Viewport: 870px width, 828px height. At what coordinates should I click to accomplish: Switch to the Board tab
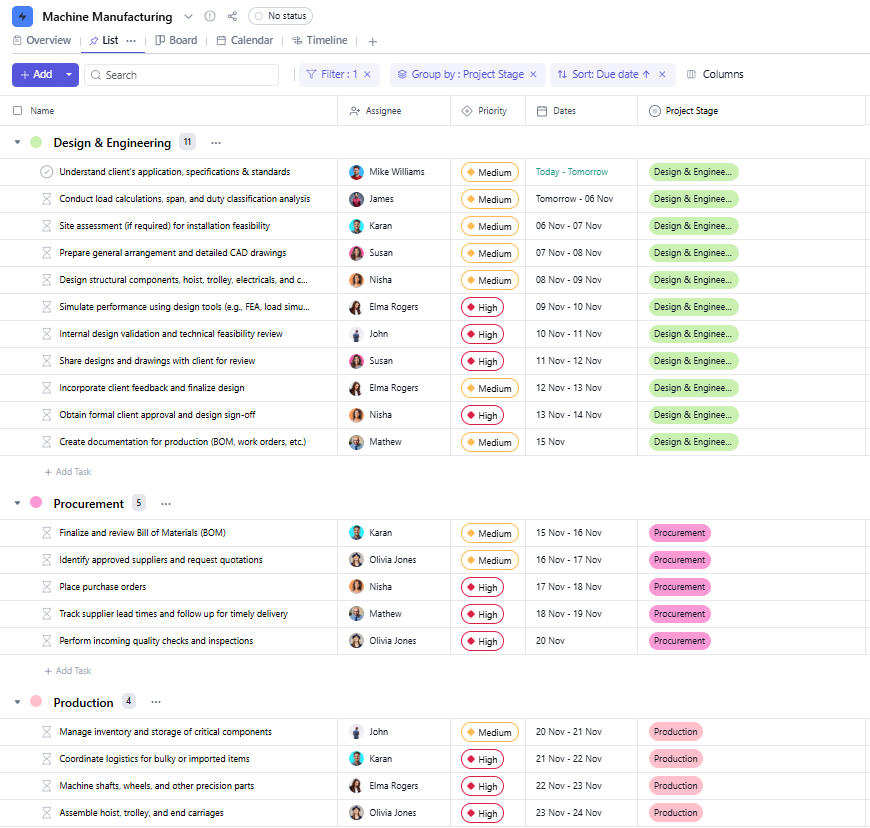tap(176, 41)
